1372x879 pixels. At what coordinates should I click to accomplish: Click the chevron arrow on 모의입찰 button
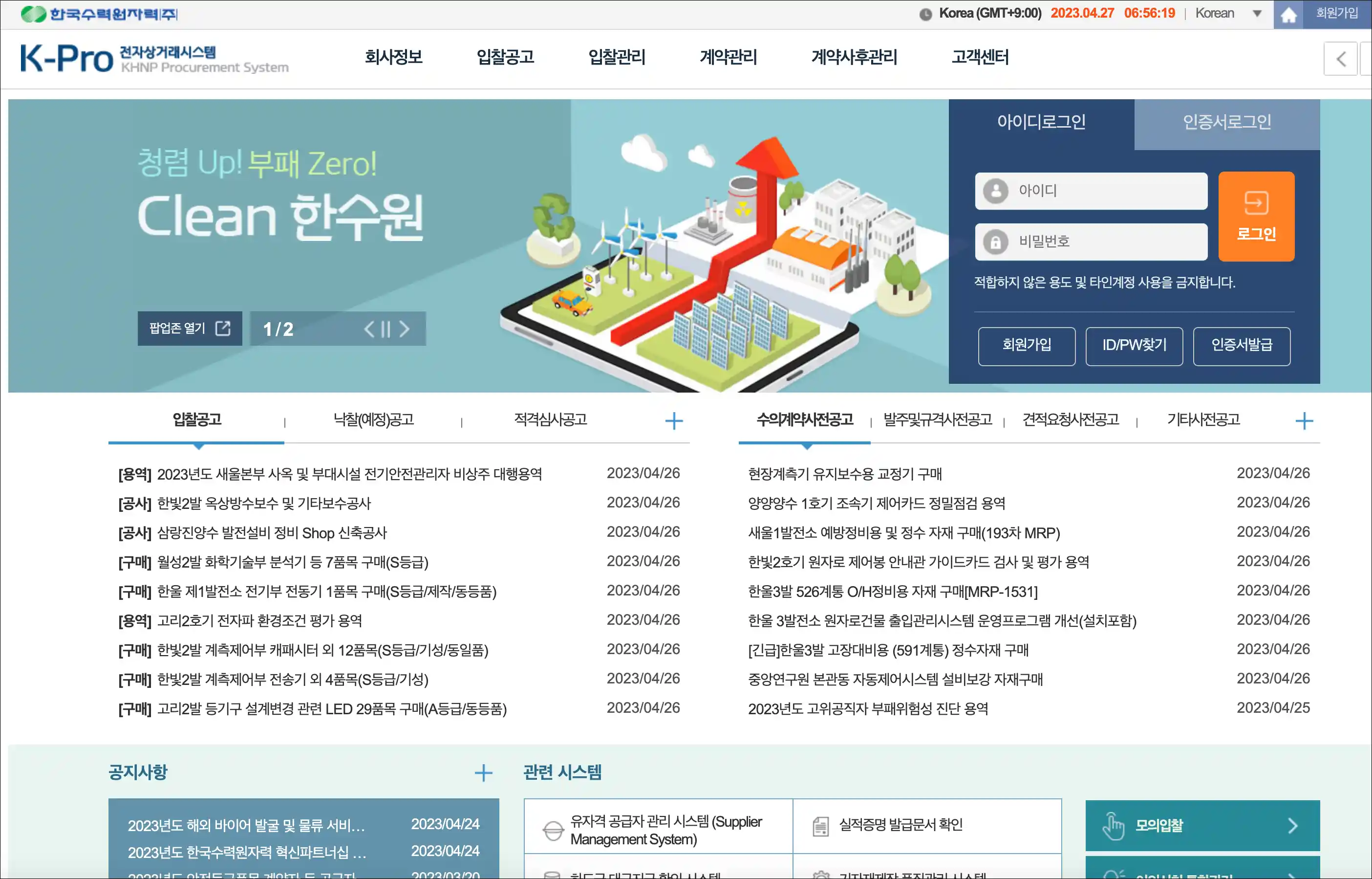pos(1293,826)
